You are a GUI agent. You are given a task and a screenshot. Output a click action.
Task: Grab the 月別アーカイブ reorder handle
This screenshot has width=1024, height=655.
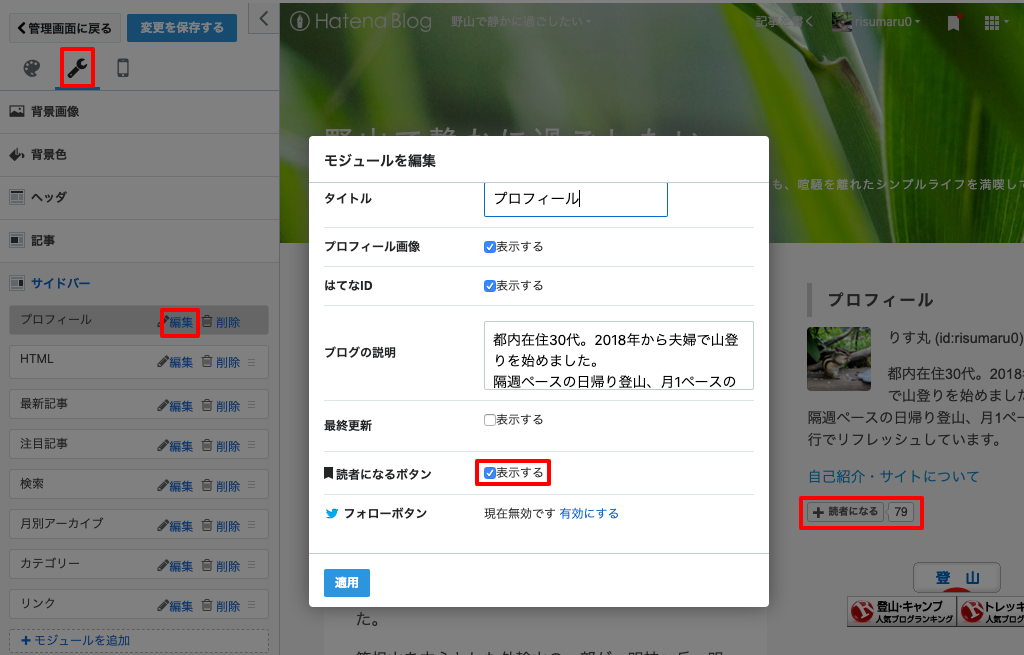coord(252,525)
